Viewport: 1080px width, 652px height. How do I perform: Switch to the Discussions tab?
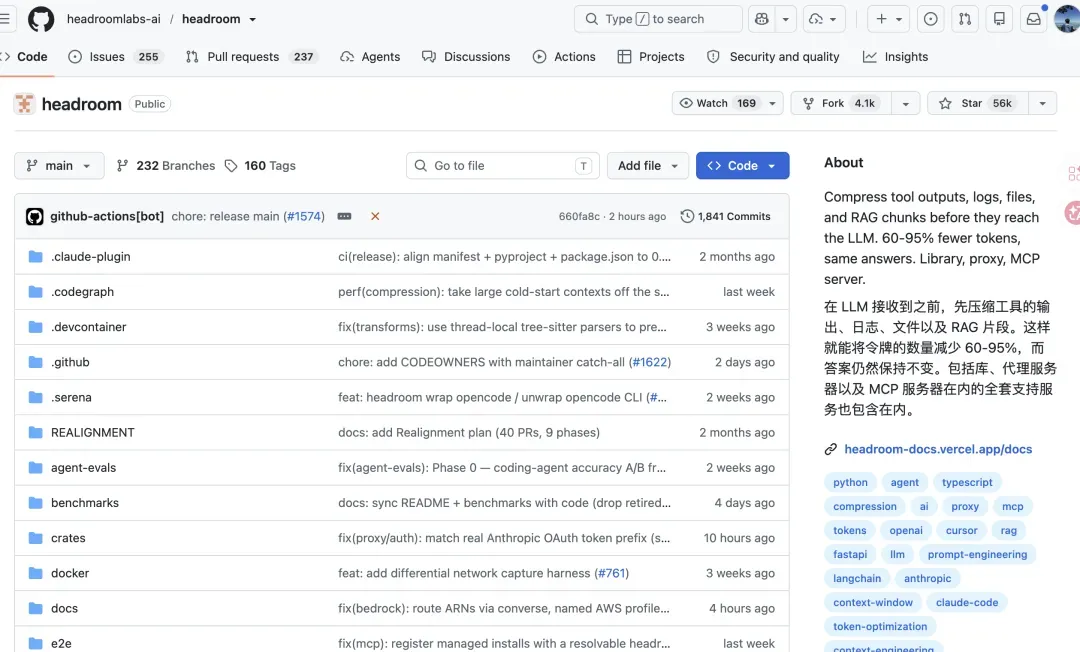tap(466, 57)
